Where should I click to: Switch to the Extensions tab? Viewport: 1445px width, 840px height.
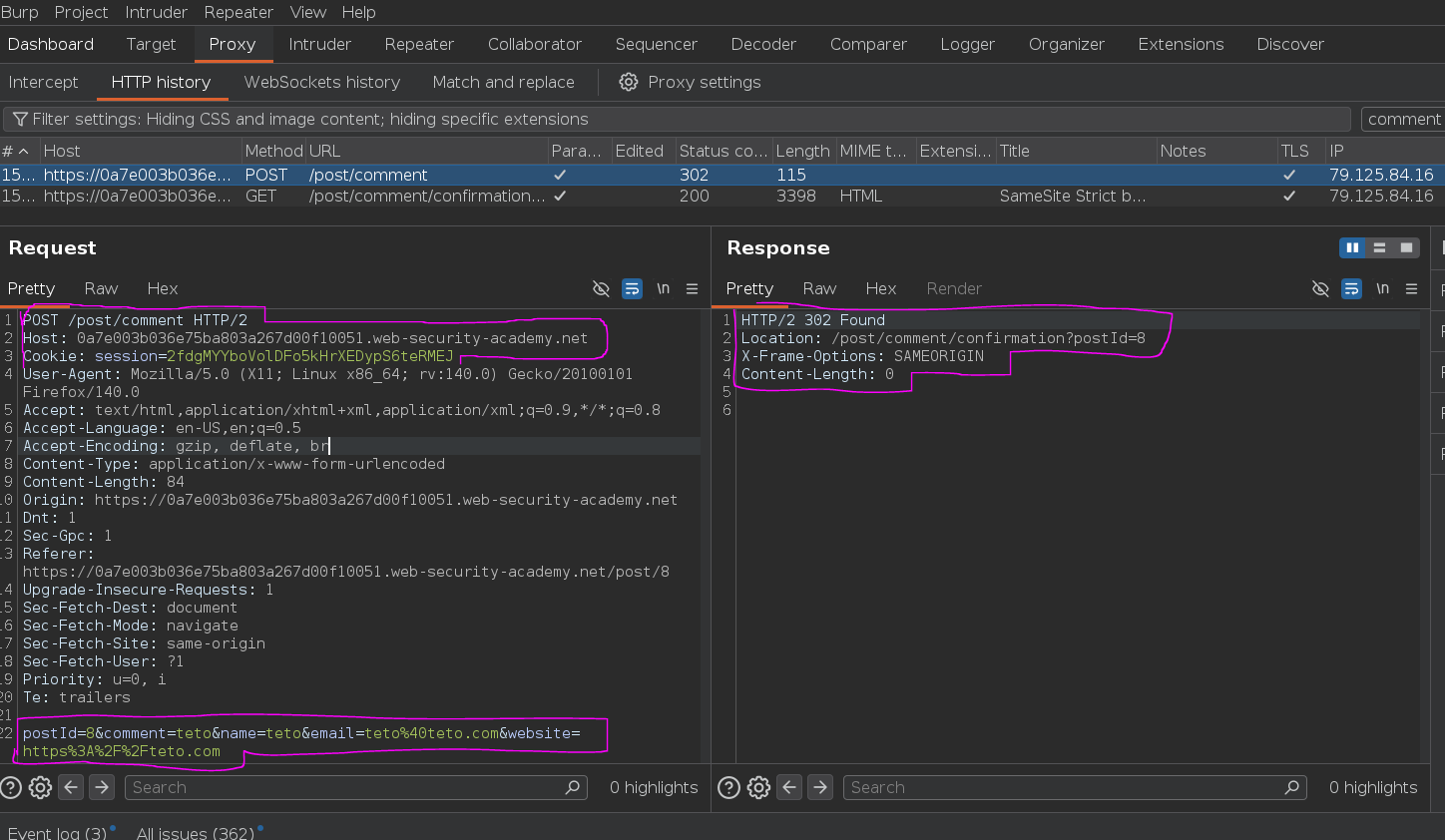1181,44
